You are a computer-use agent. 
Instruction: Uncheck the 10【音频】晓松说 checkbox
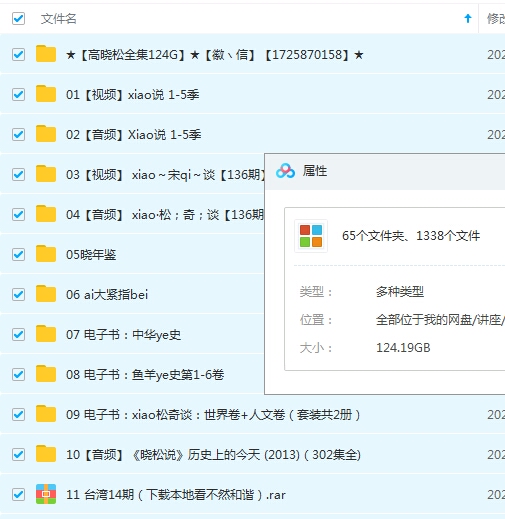pos(18,454)
